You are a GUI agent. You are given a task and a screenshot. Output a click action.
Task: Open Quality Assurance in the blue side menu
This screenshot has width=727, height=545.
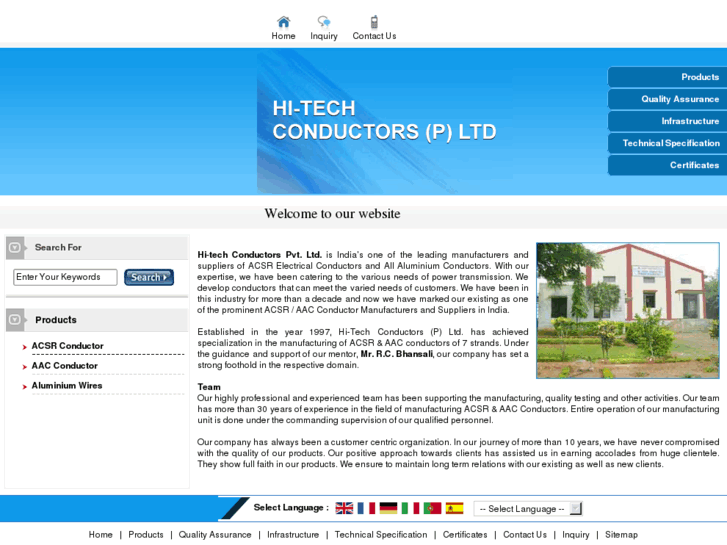point(667,99)
